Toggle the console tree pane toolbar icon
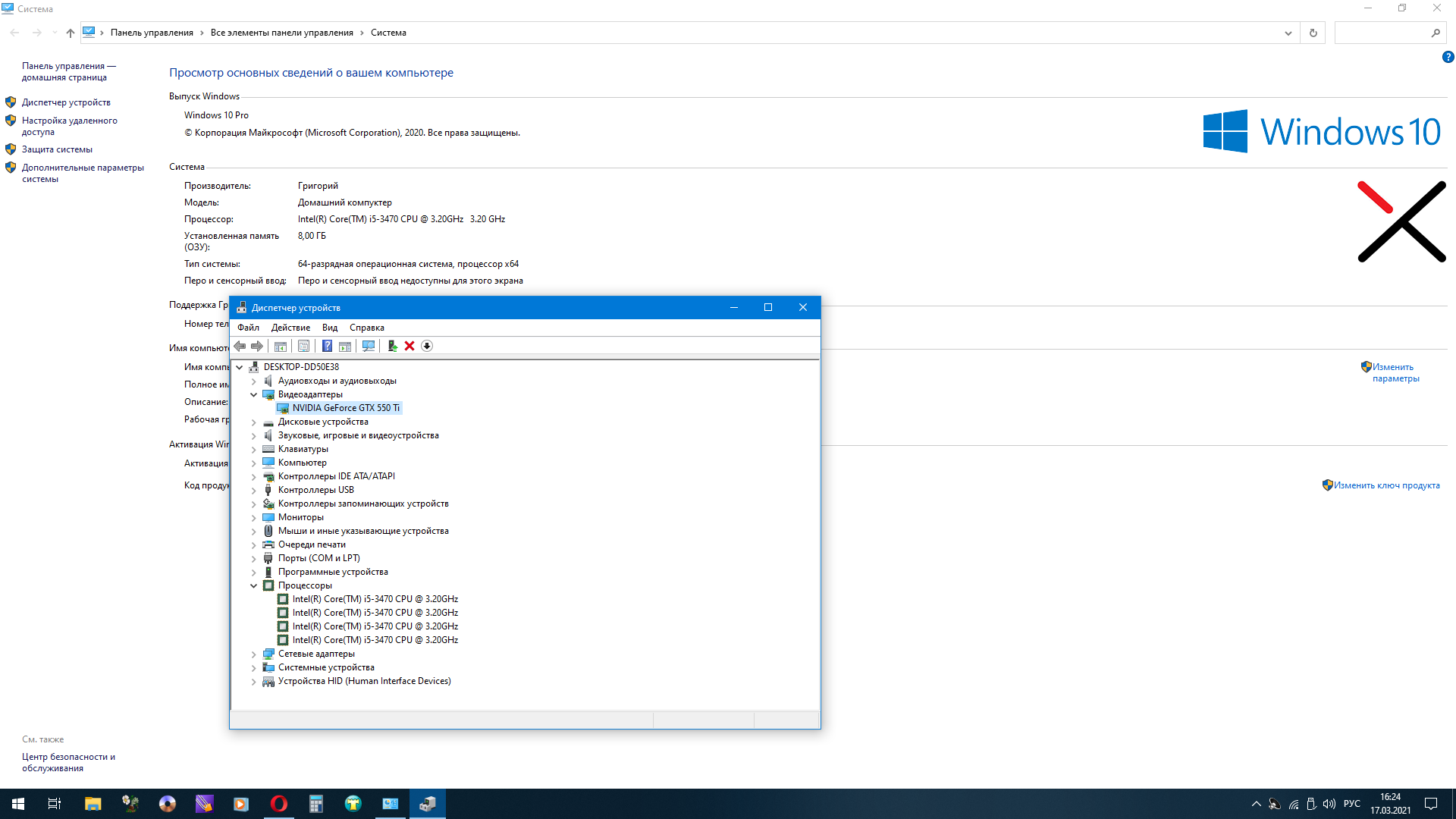This screenshot has height=819, width=1456. click(x=281, y=347)
